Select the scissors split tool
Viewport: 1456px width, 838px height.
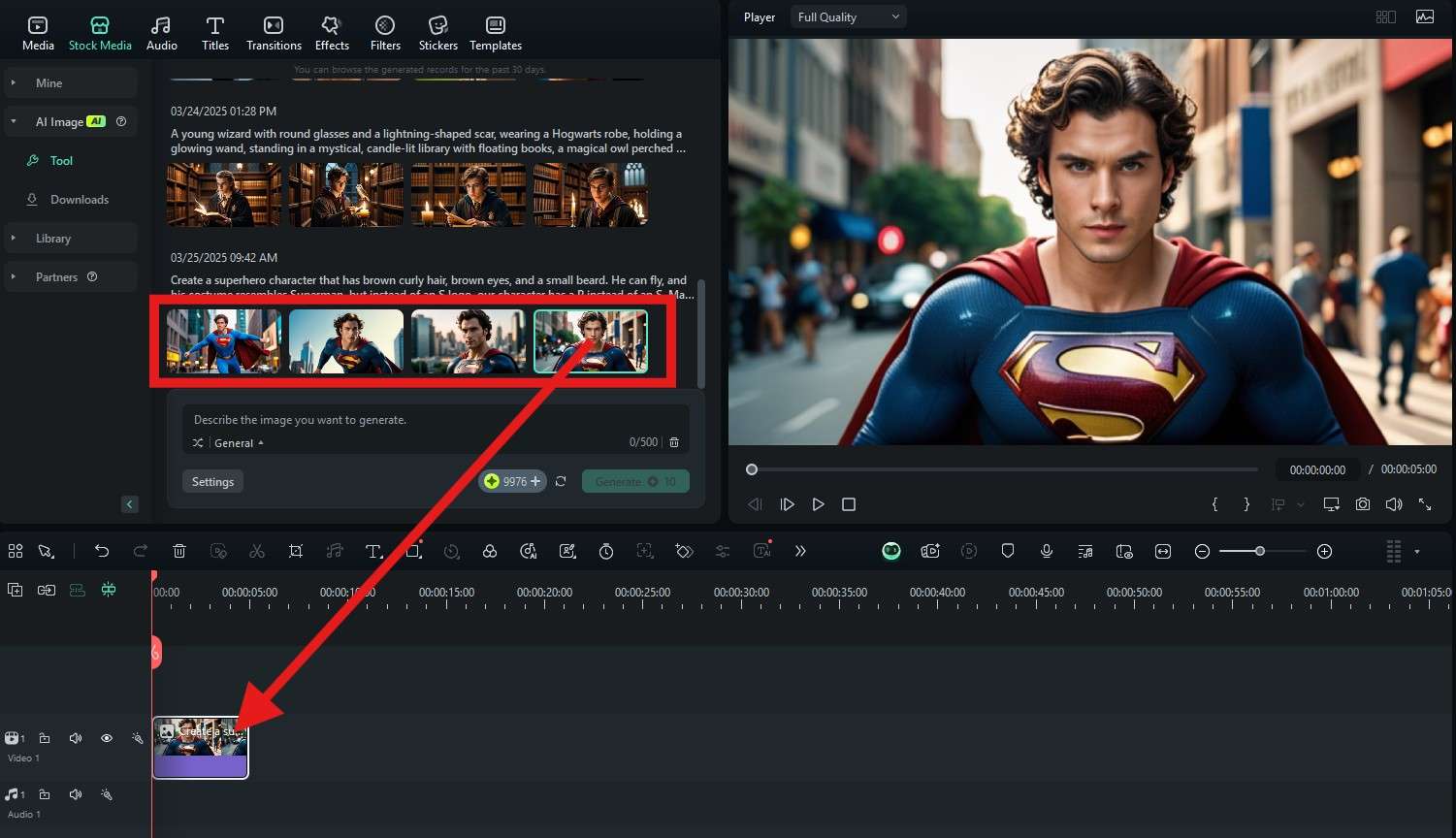point(257,551)
